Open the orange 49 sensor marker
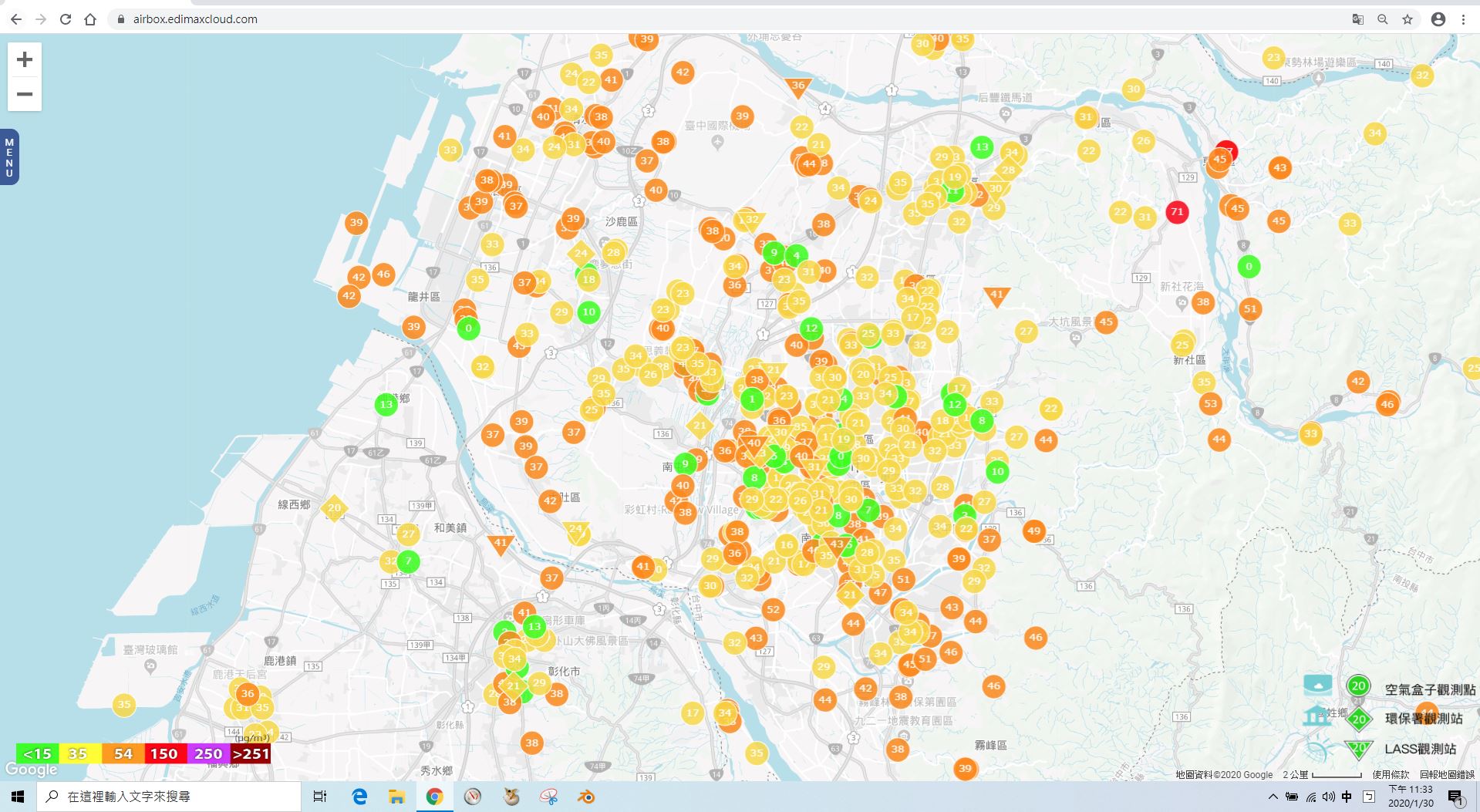1480x812 pixels. point(1034,531)
